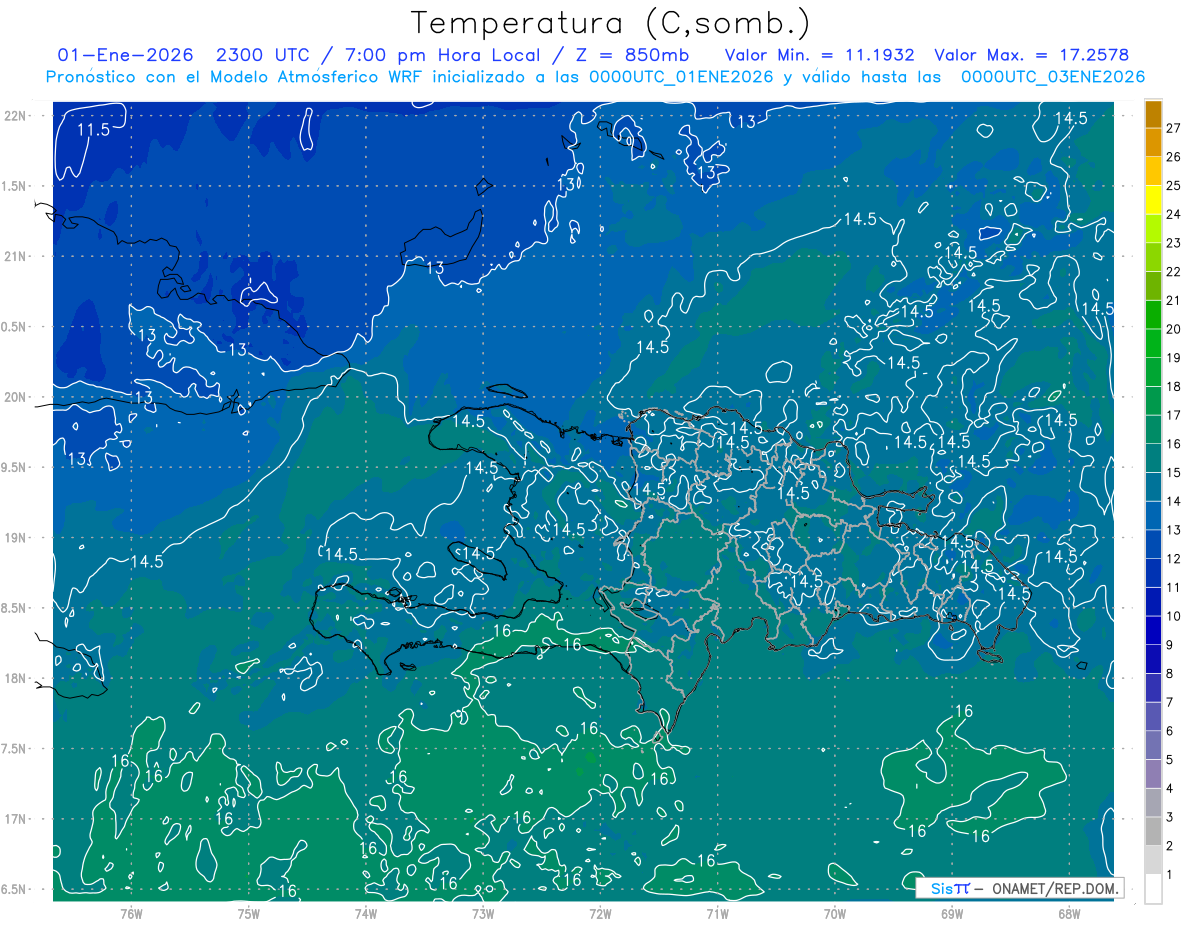1200x927 pixels.
Task: Click colorbar value label "1"
Action: [1170, 875]
